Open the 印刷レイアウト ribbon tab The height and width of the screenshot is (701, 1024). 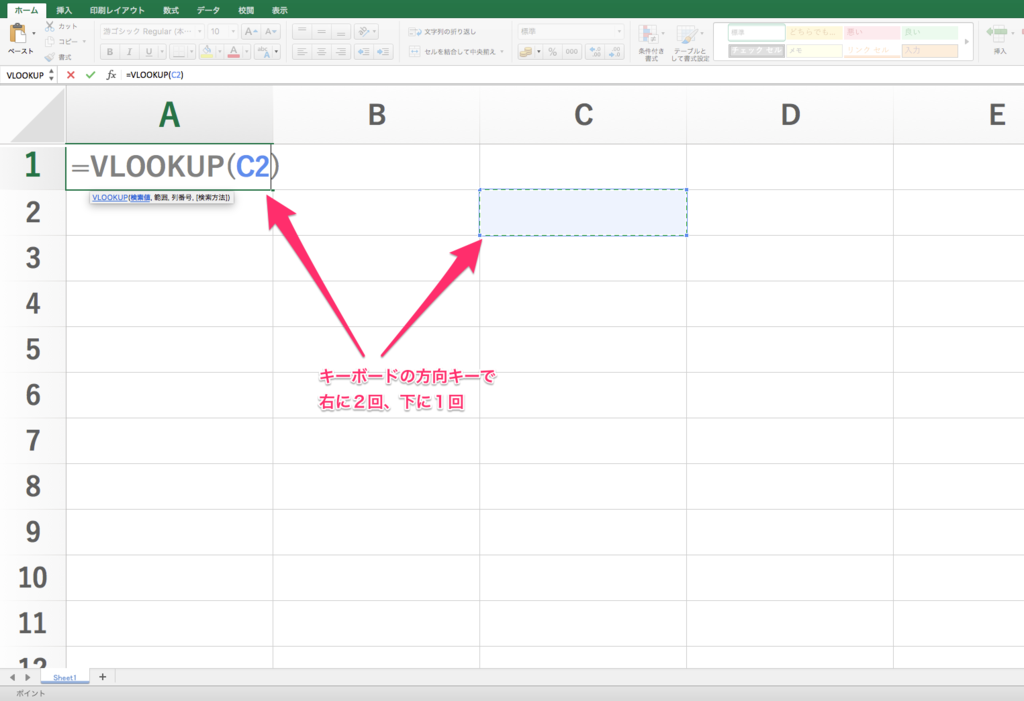pos(117,10)
